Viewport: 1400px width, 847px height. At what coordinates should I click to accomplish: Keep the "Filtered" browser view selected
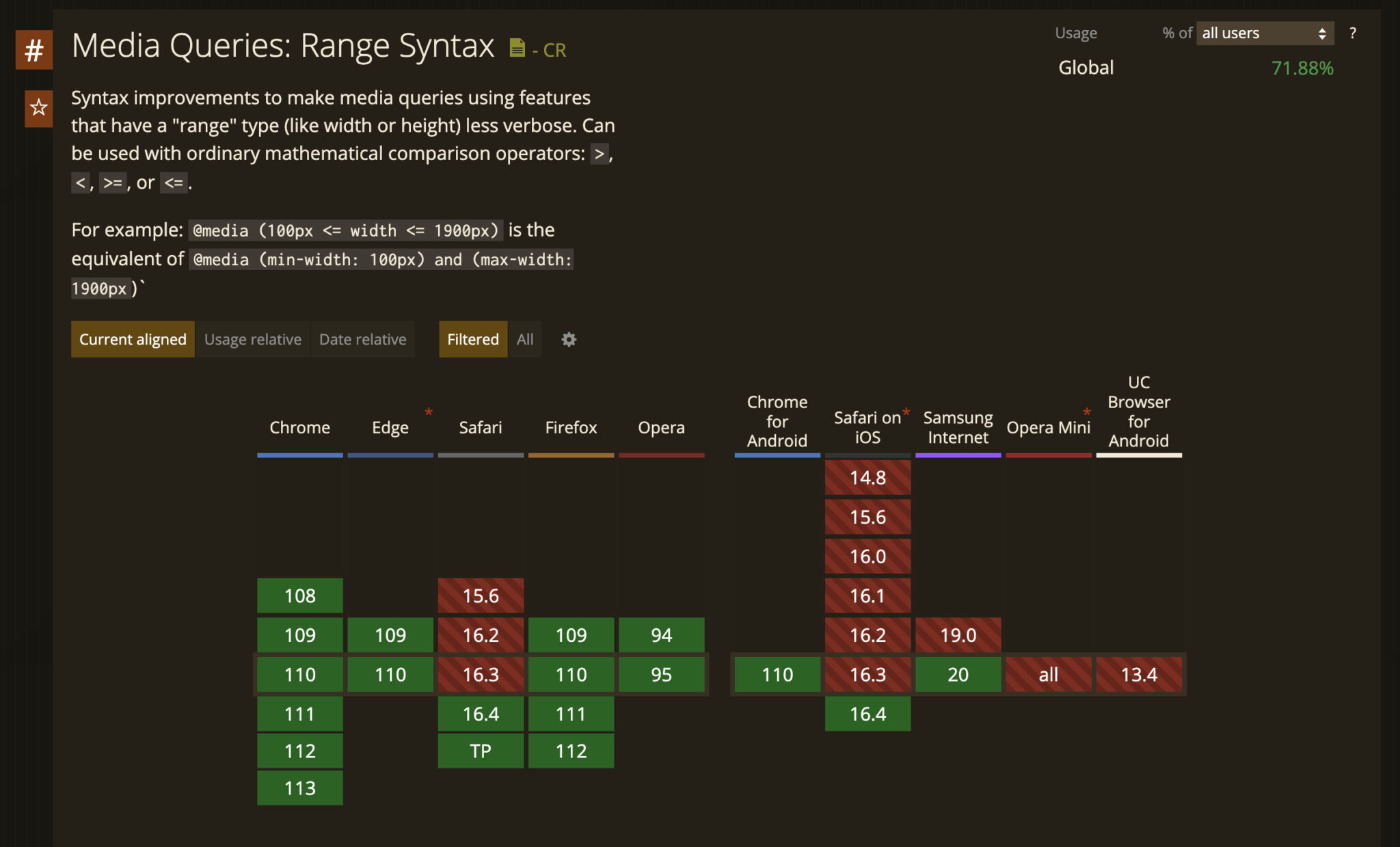[472, 339]
